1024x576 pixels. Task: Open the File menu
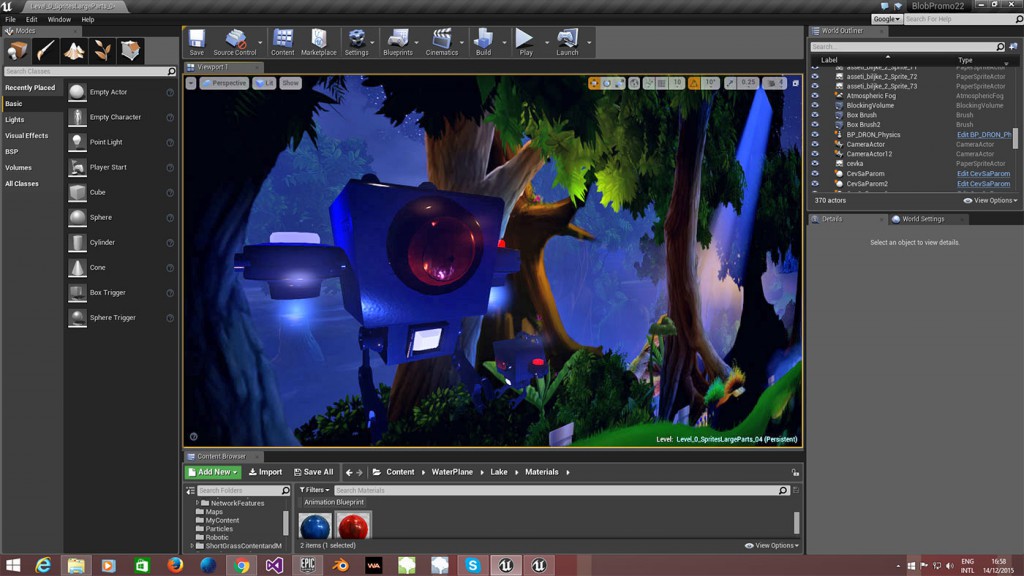[10, 20]
